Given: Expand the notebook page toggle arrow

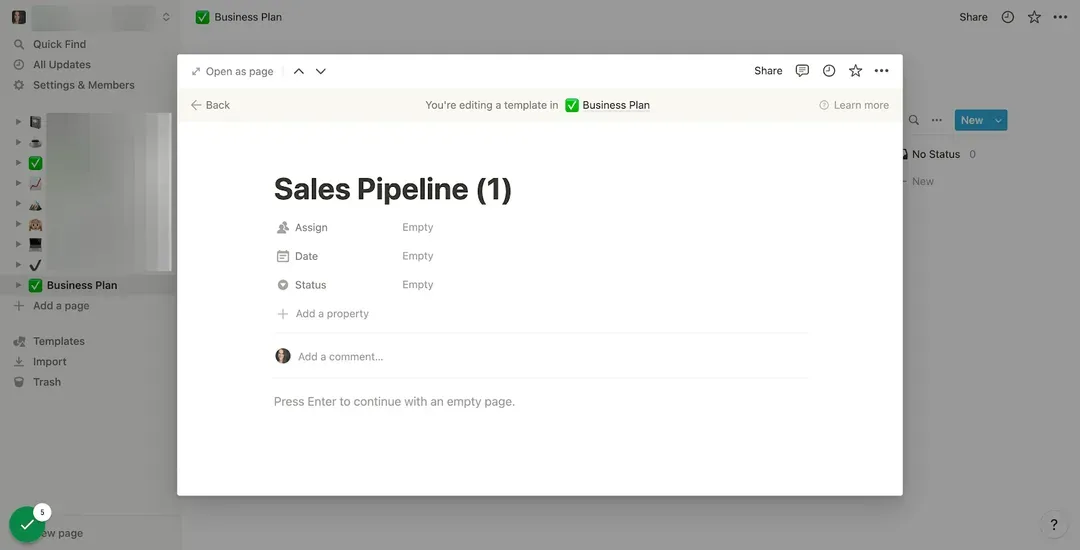Looking at the screenshot, I should click(x=19, y=123).
